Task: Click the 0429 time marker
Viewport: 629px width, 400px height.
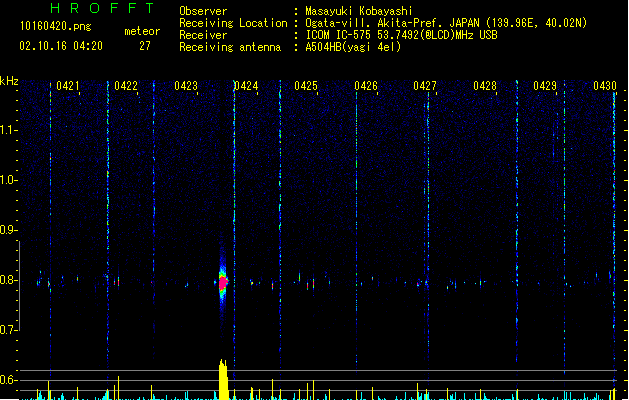Action: point(545,86)
